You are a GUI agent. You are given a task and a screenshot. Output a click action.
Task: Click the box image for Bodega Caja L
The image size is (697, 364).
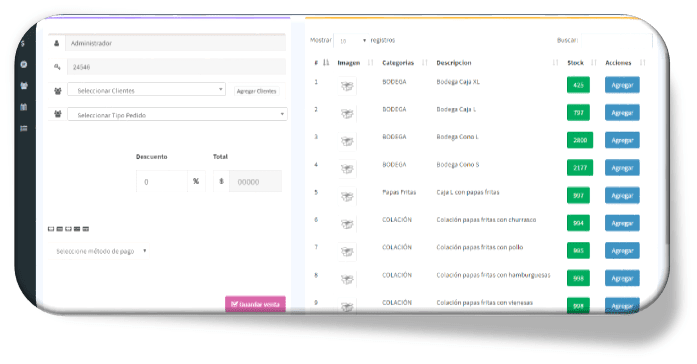point(347,114)
